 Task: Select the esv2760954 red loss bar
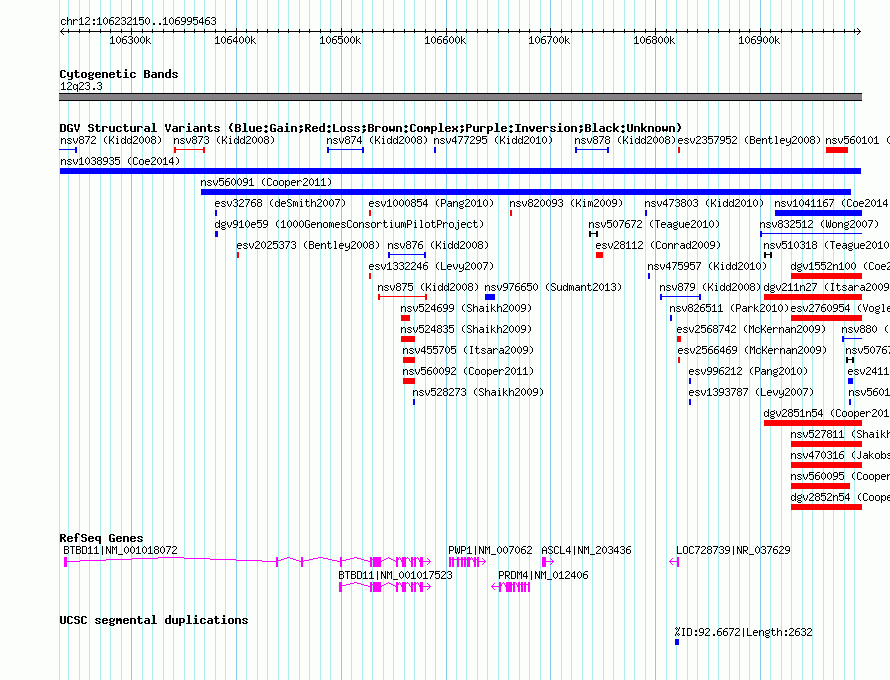point(826,318)
